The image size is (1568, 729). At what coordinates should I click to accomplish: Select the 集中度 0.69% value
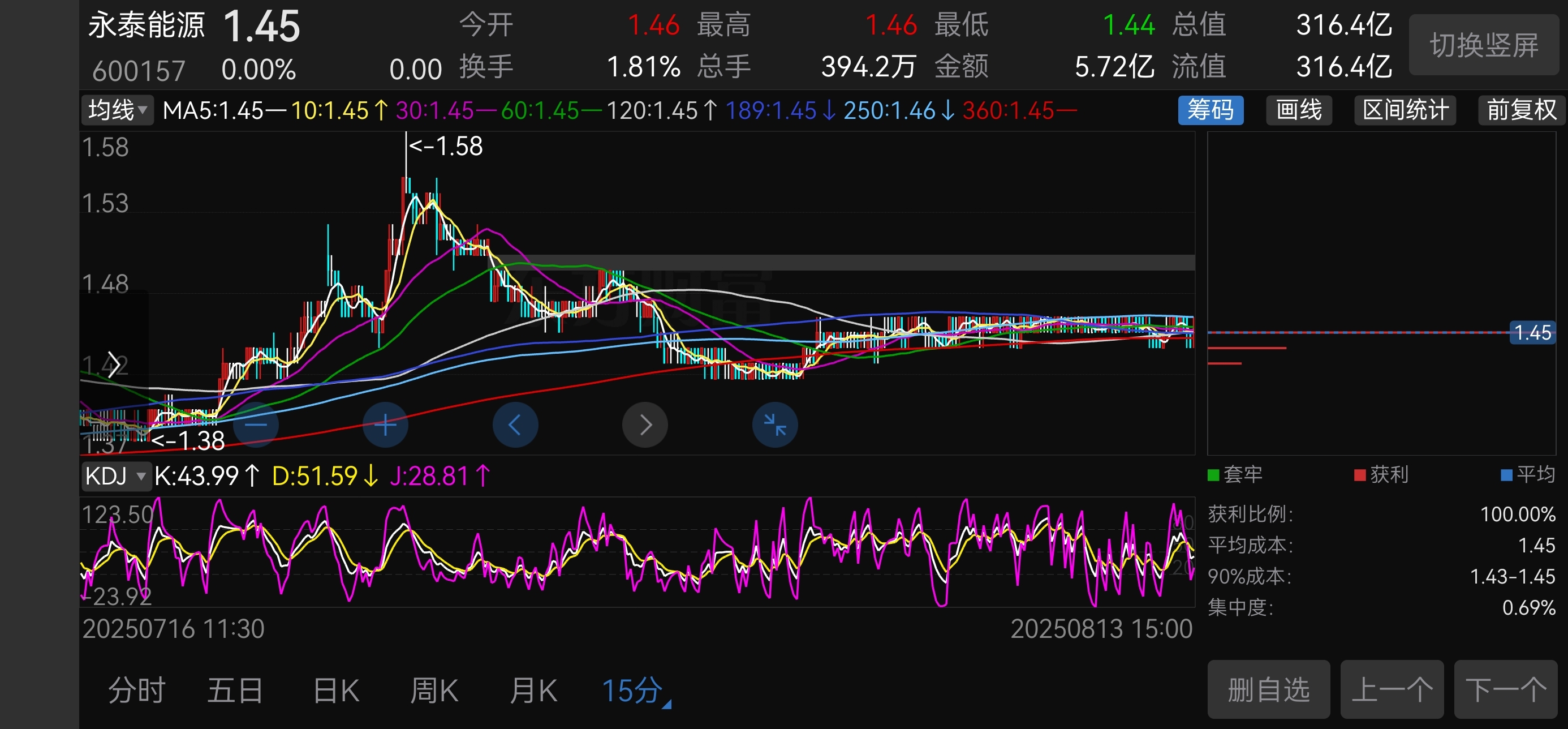tap(1528, 607)
